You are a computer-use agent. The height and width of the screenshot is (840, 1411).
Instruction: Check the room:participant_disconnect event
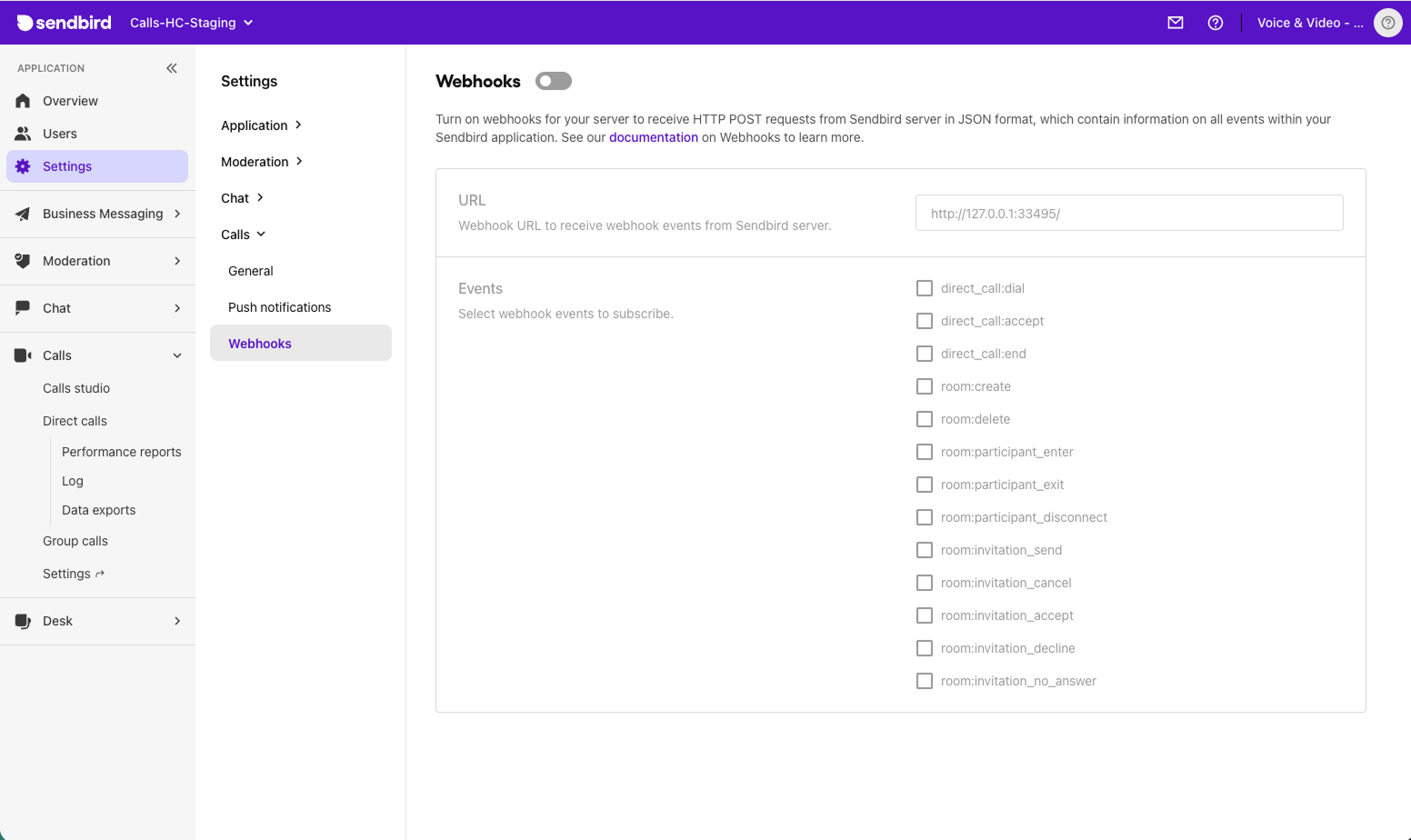(x=925, y=517)
